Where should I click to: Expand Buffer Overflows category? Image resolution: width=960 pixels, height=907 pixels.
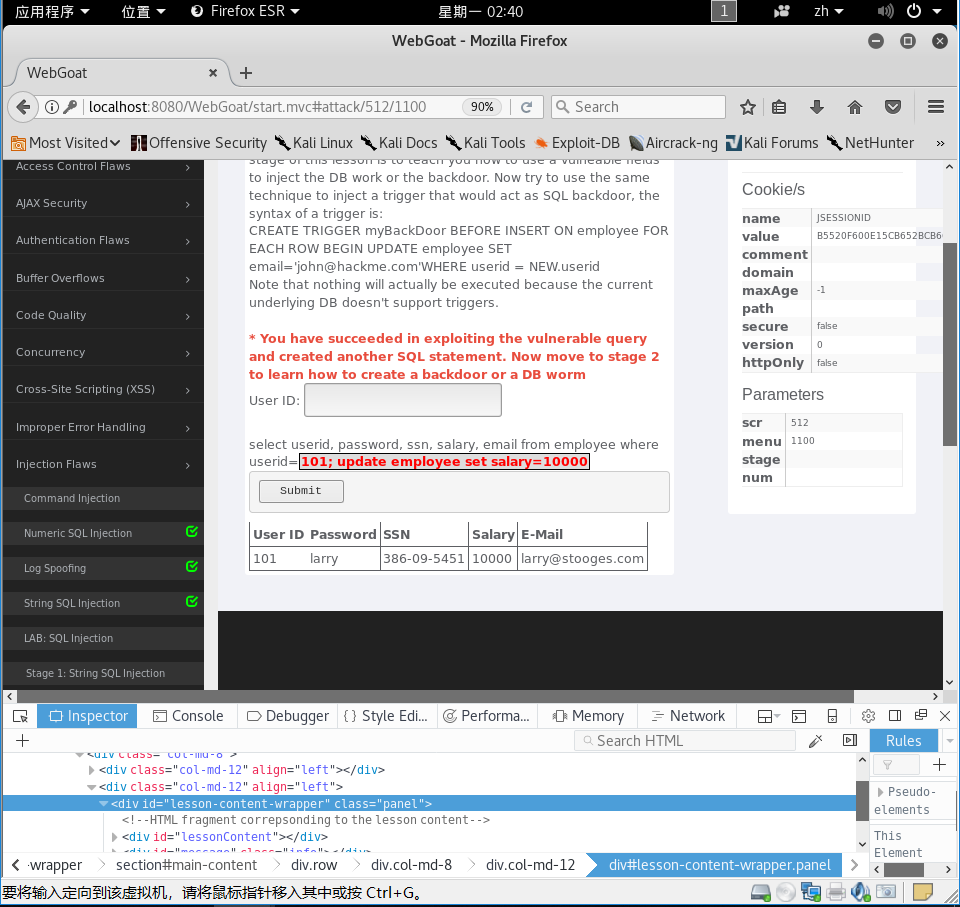[x=103, y=278]
